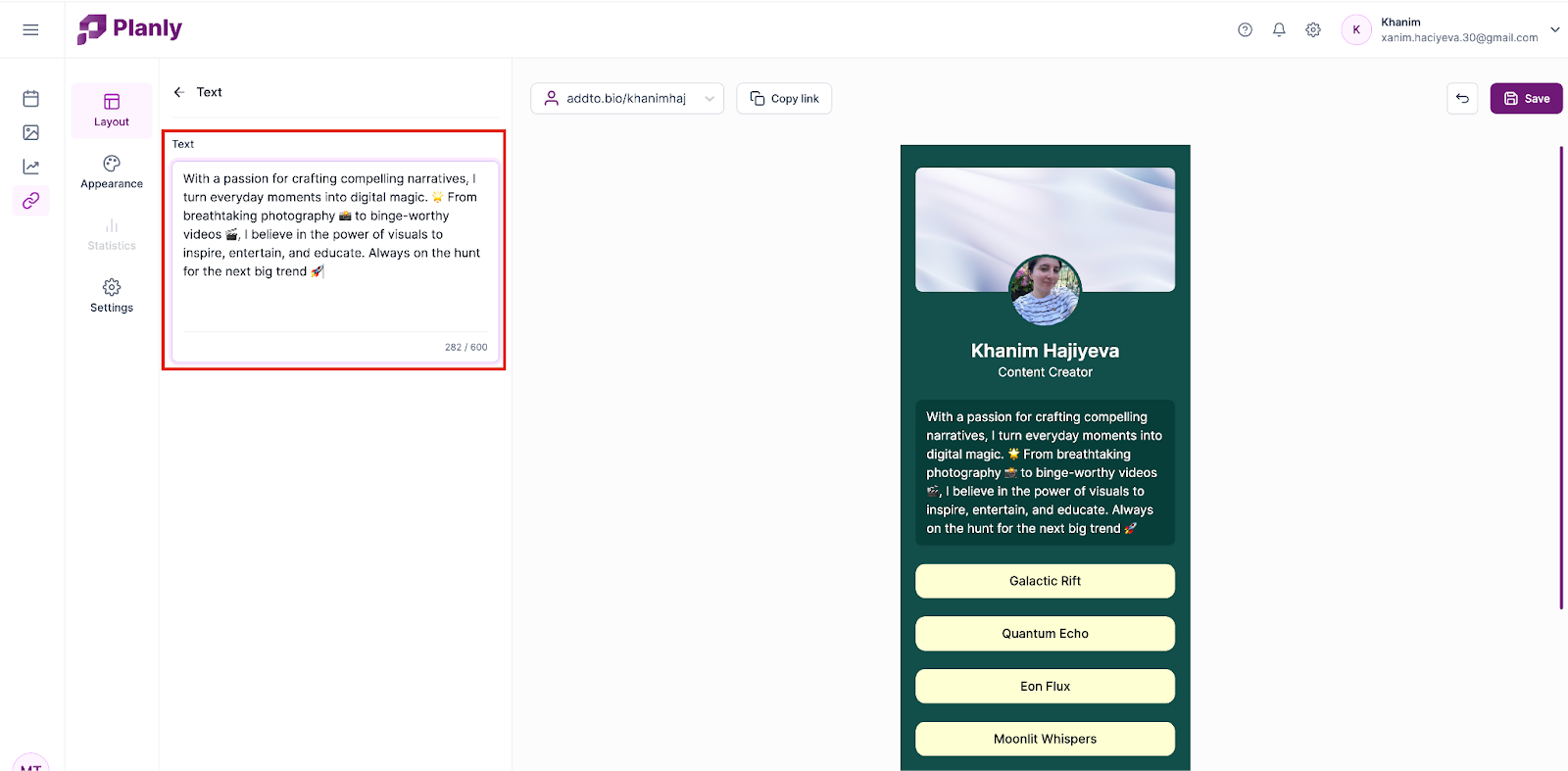This screenshot has height=771, width=1568.
Task: Click the K user avatar
Action: click(x=1356, y=29)
